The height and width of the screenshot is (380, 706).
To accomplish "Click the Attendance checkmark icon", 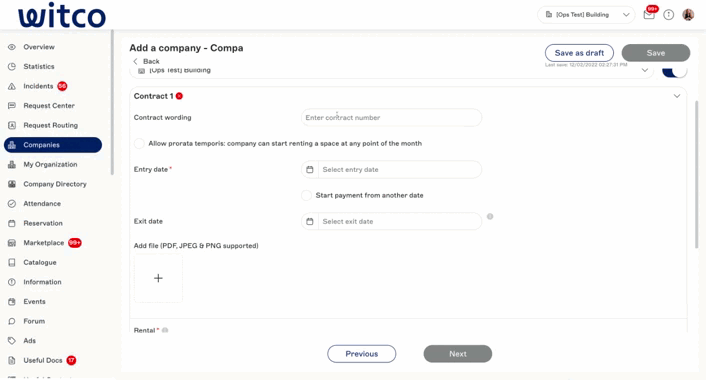I will (x=12, y=204).
